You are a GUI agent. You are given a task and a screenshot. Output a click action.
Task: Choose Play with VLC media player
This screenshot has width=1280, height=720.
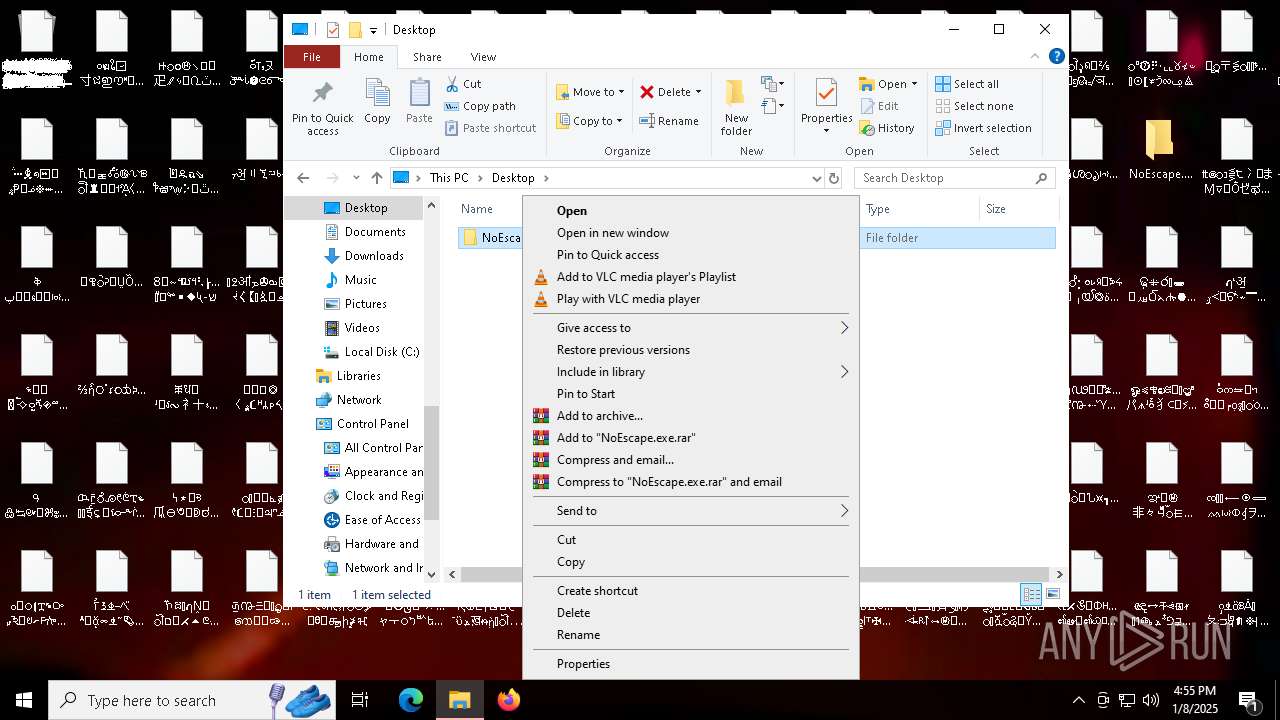coord(690,299)
